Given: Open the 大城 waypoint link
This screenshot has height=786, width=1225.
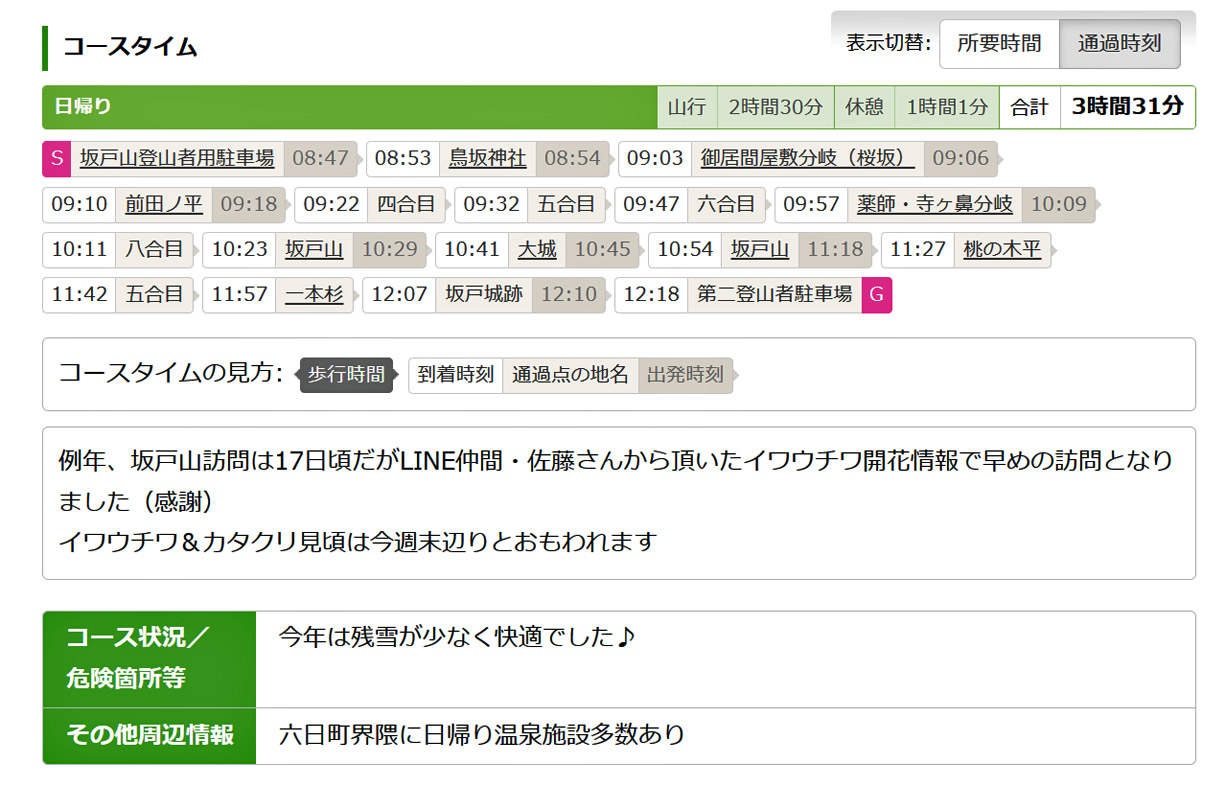Looking at the screenshot, I should [x=536, y=249].
